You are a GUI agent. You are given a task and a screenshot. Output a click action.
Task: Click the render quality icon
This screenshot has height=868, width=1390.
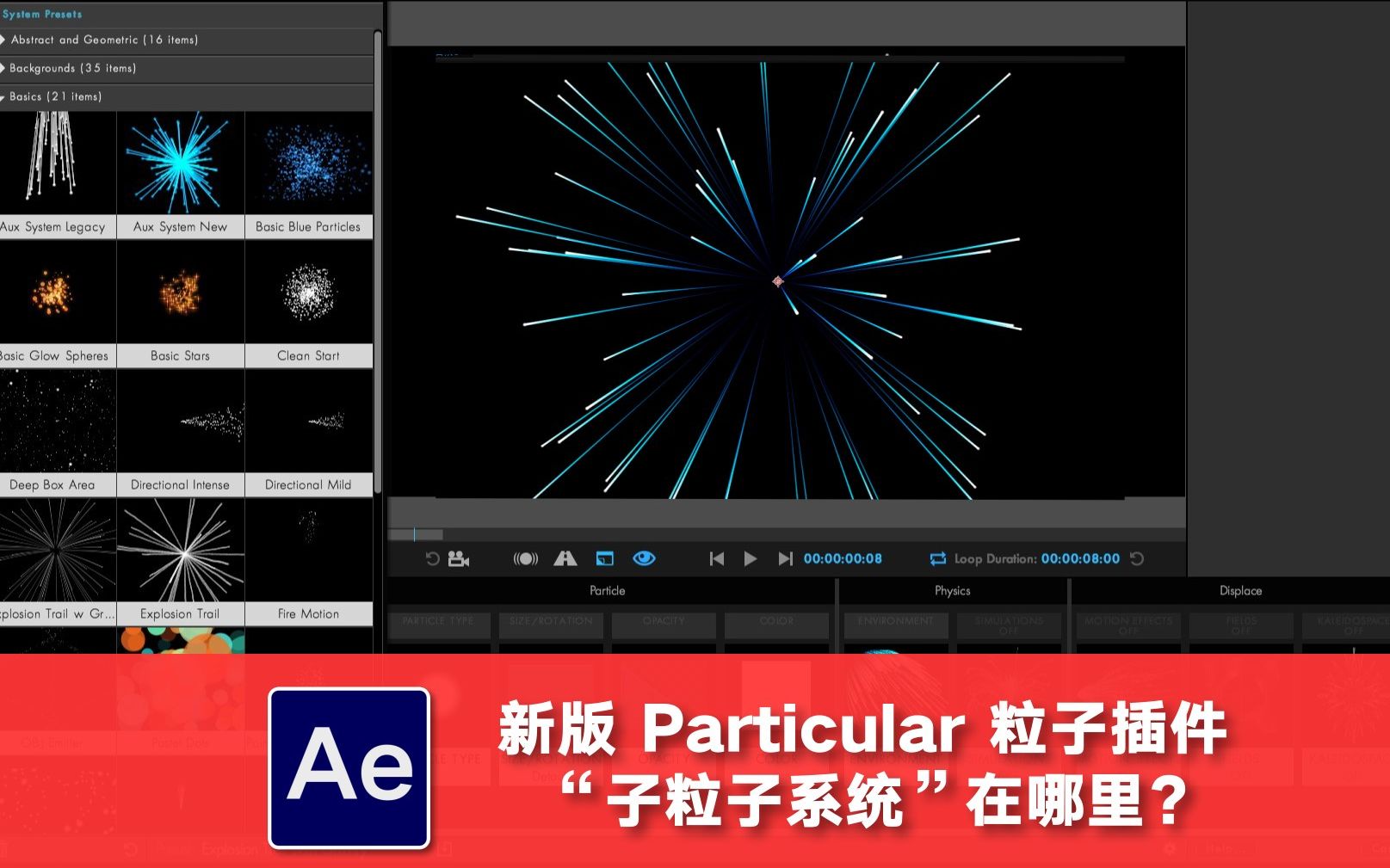click(564, 558)
